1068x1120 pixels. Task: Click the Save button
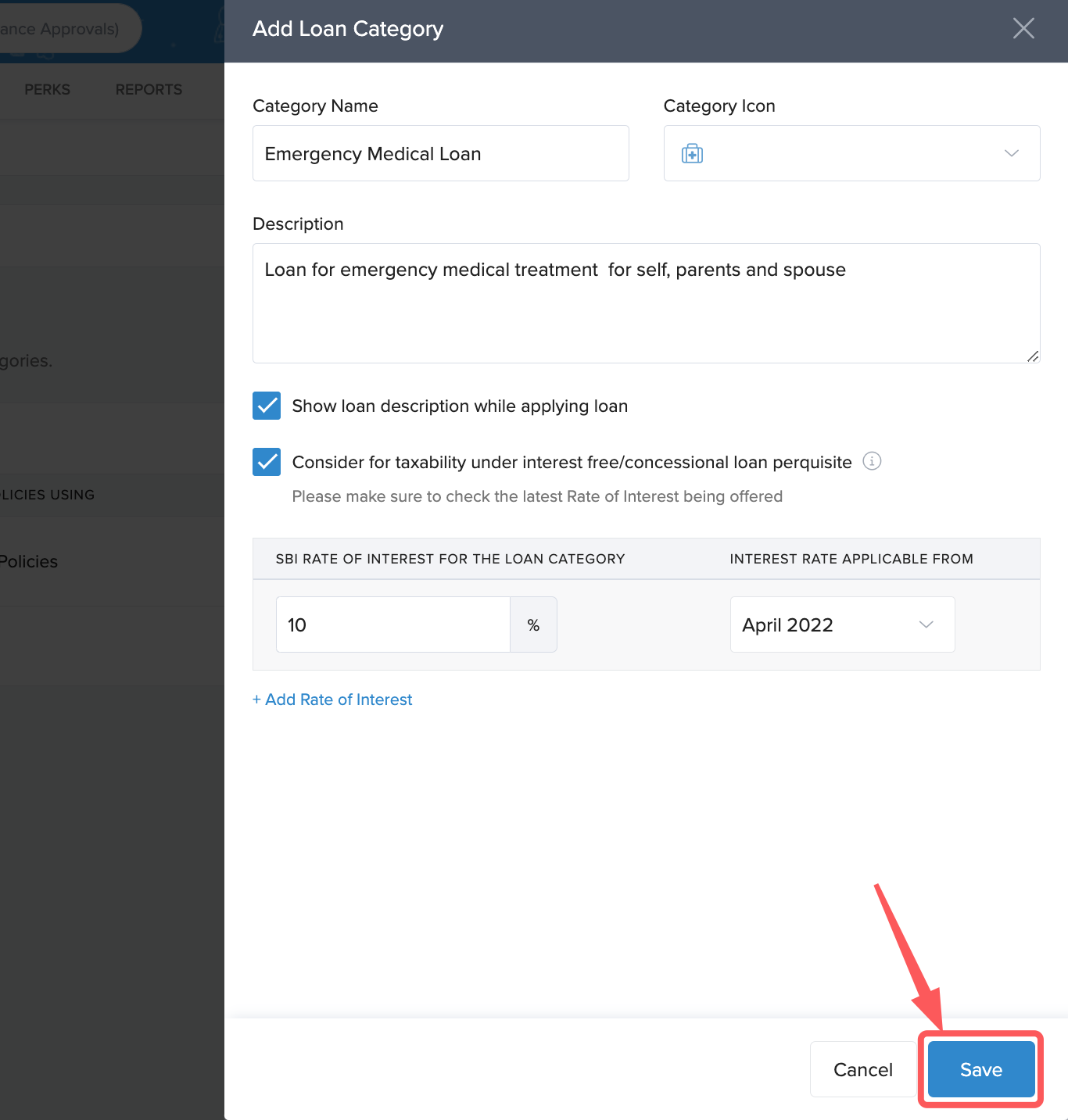click(x=980, y=1069)
